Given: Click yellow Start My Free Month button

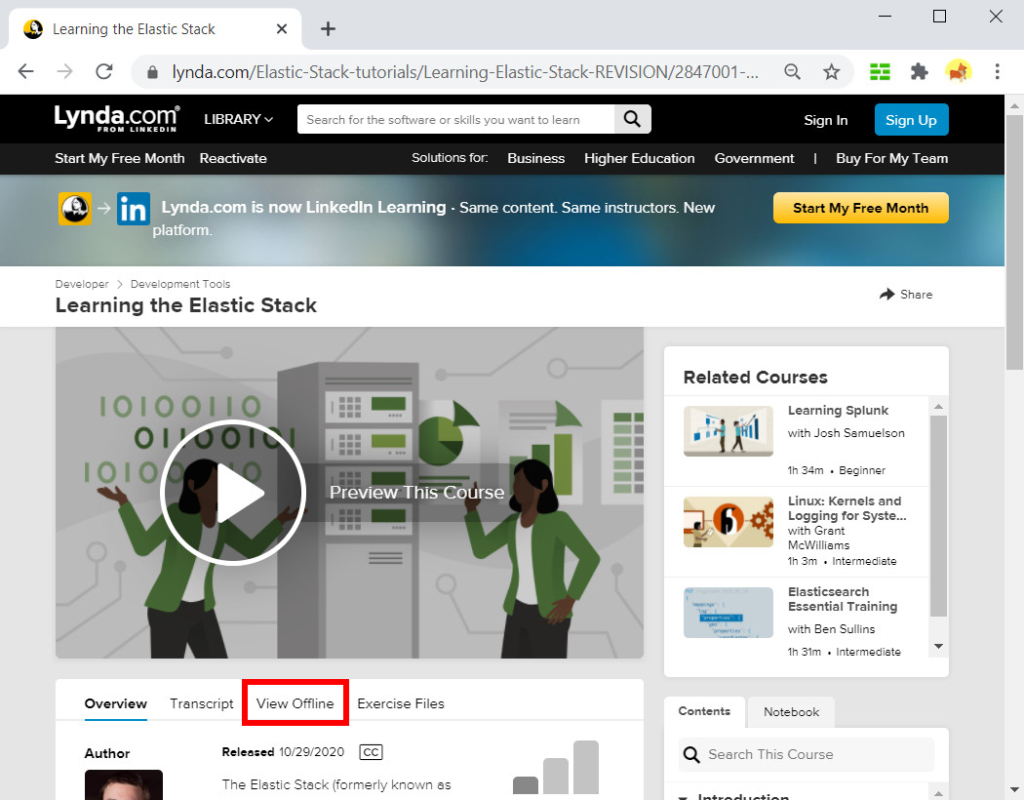Looking at the screenshot, I should tap(861, 208).
